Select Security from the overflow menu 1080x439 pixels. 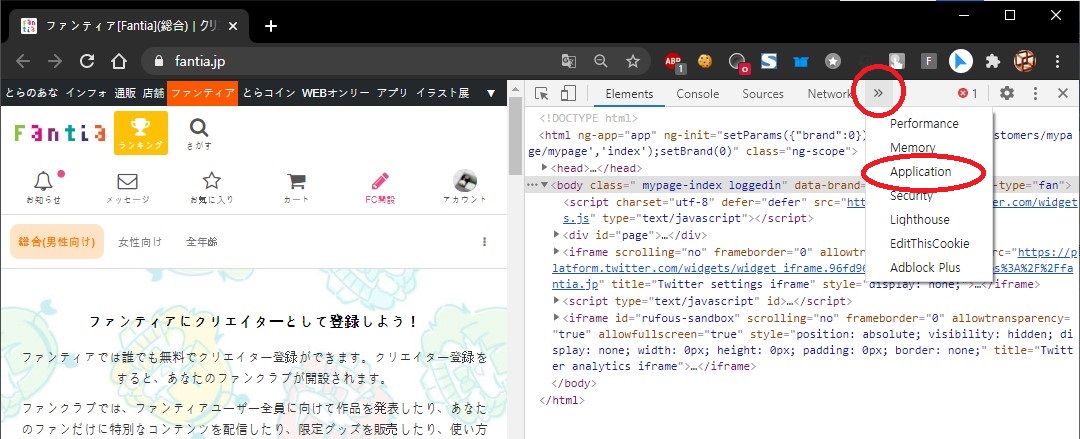click(x=911, y=196)
